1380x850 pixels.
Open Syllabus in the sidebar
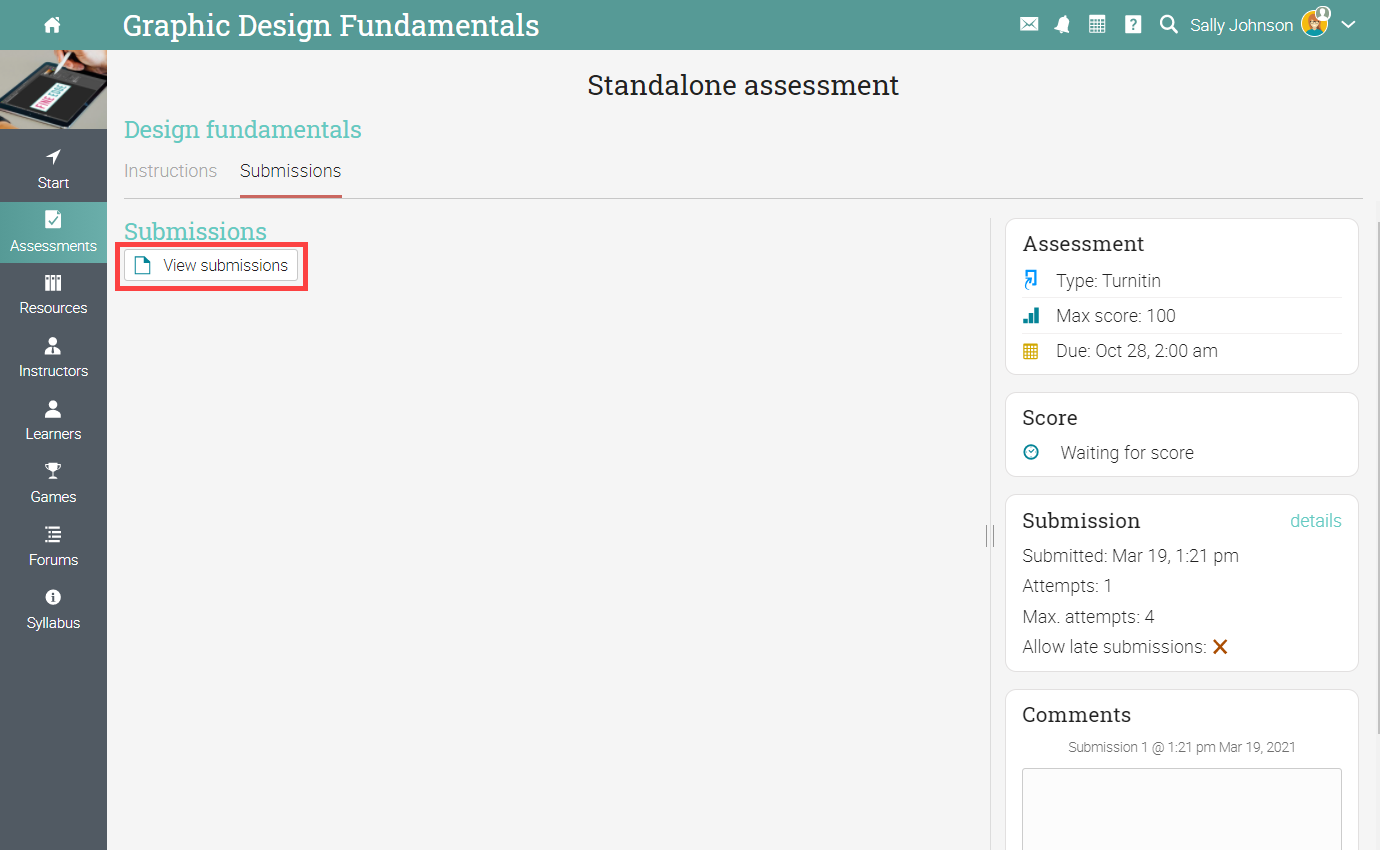tap(53, 610)
